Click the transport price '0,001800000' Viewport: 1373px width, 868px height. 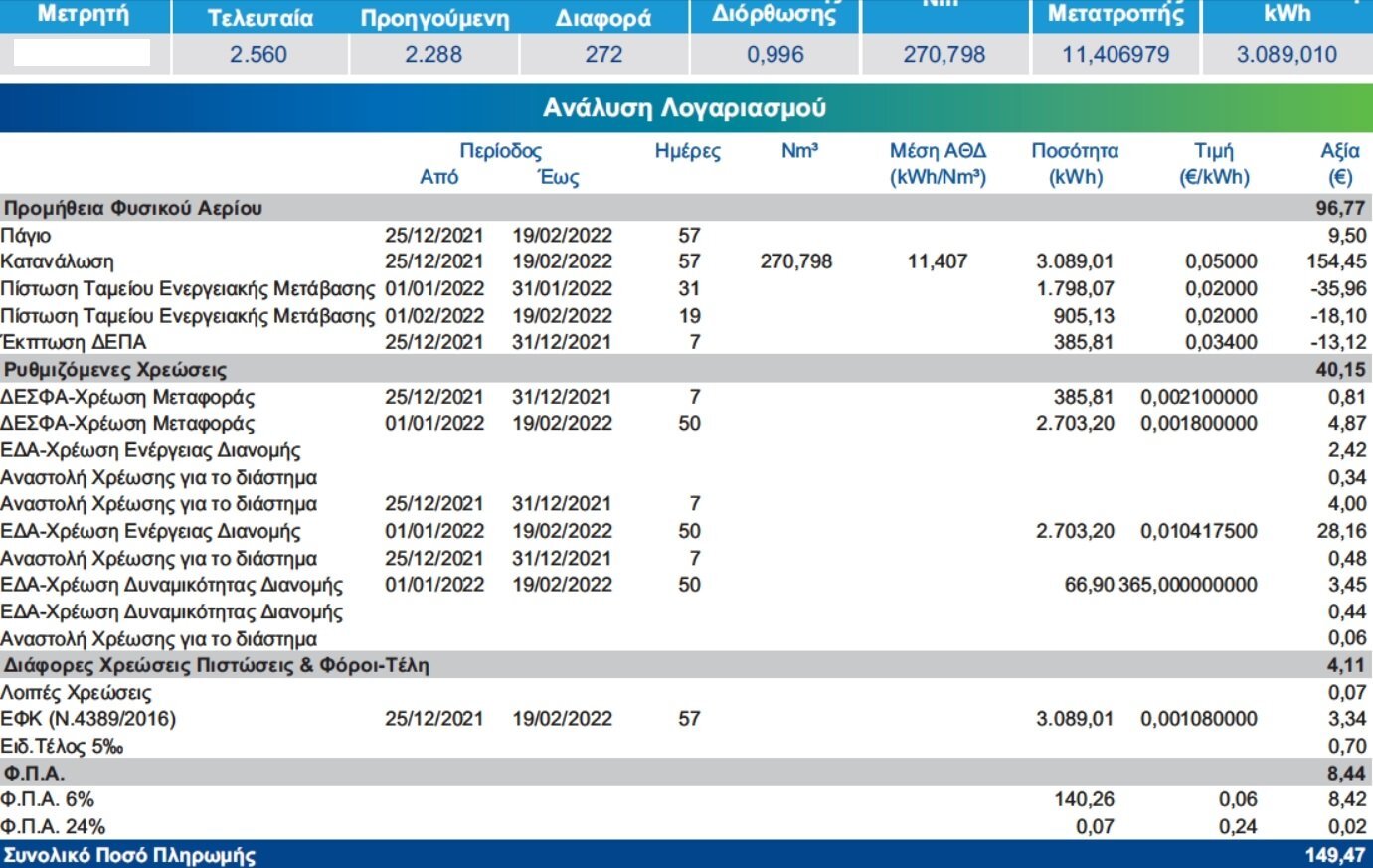1199,424
